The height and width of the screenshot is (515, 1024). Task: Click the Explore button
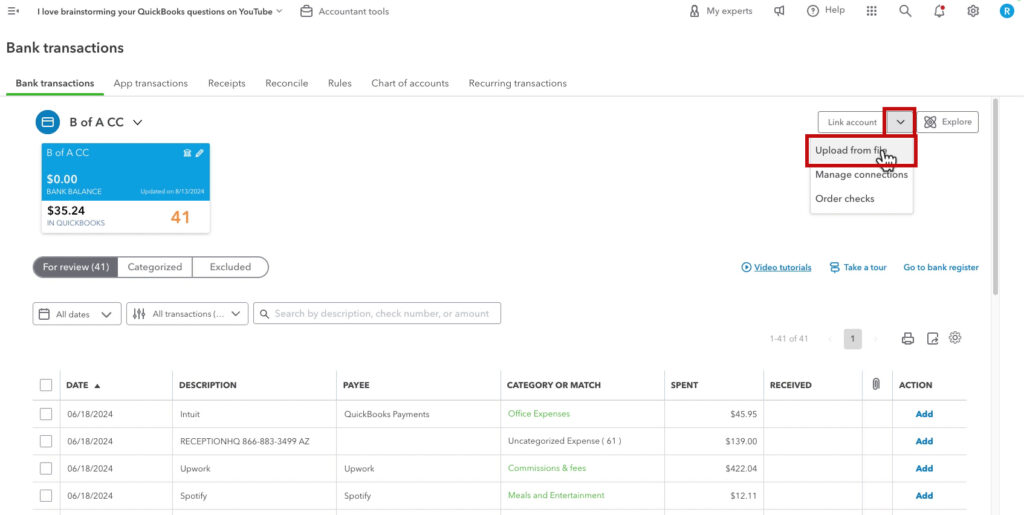point(948,122)
